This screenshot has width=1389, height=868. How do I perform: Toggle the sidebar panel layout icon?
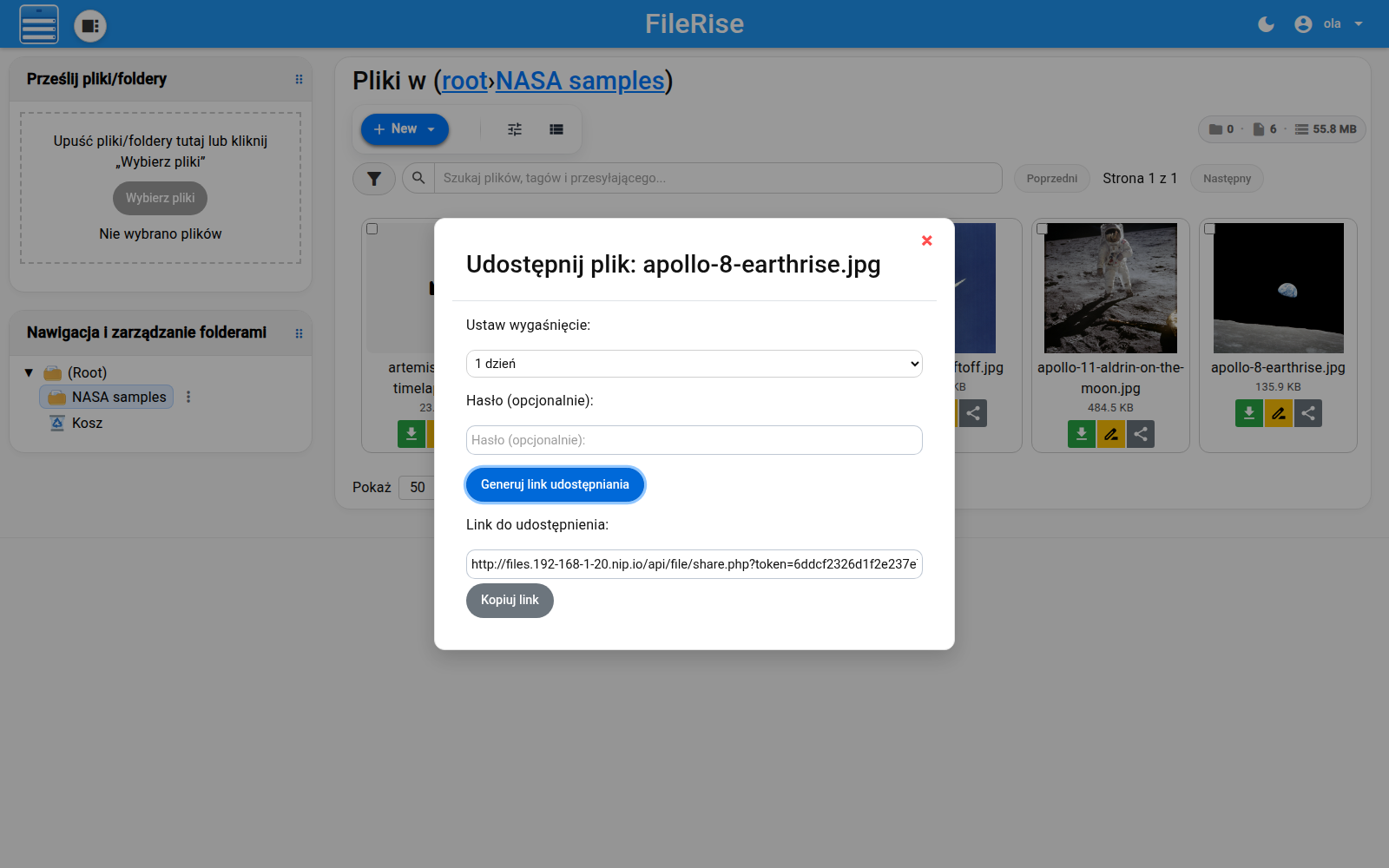click(x=90, y=25)
